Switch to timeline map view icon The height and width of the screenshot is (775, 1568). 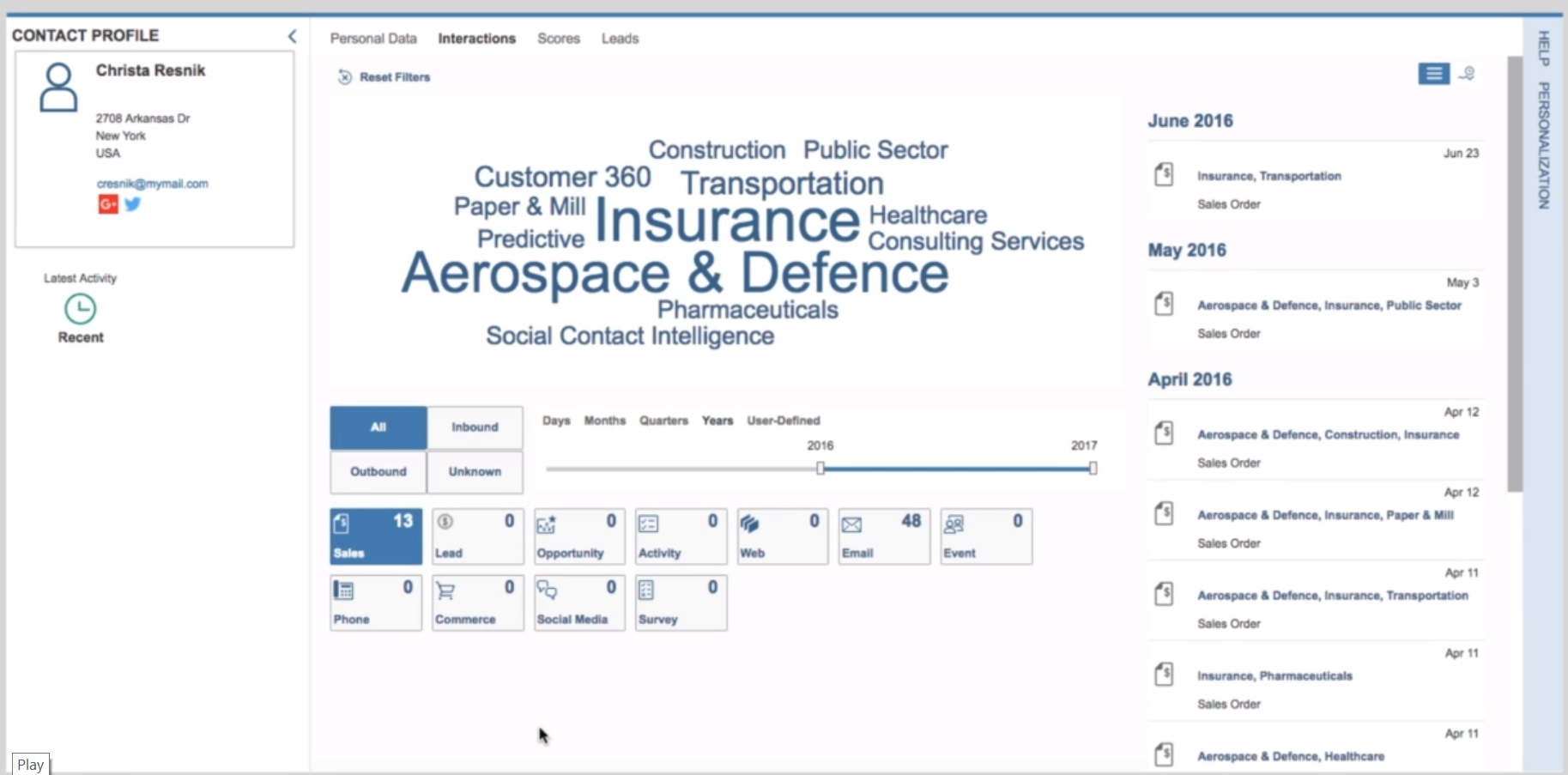(x=1468, y=74)
